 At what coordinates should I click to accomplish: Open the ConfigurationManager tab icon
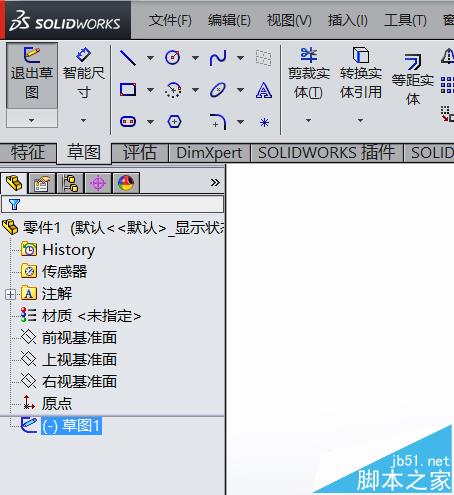point(70,183)
